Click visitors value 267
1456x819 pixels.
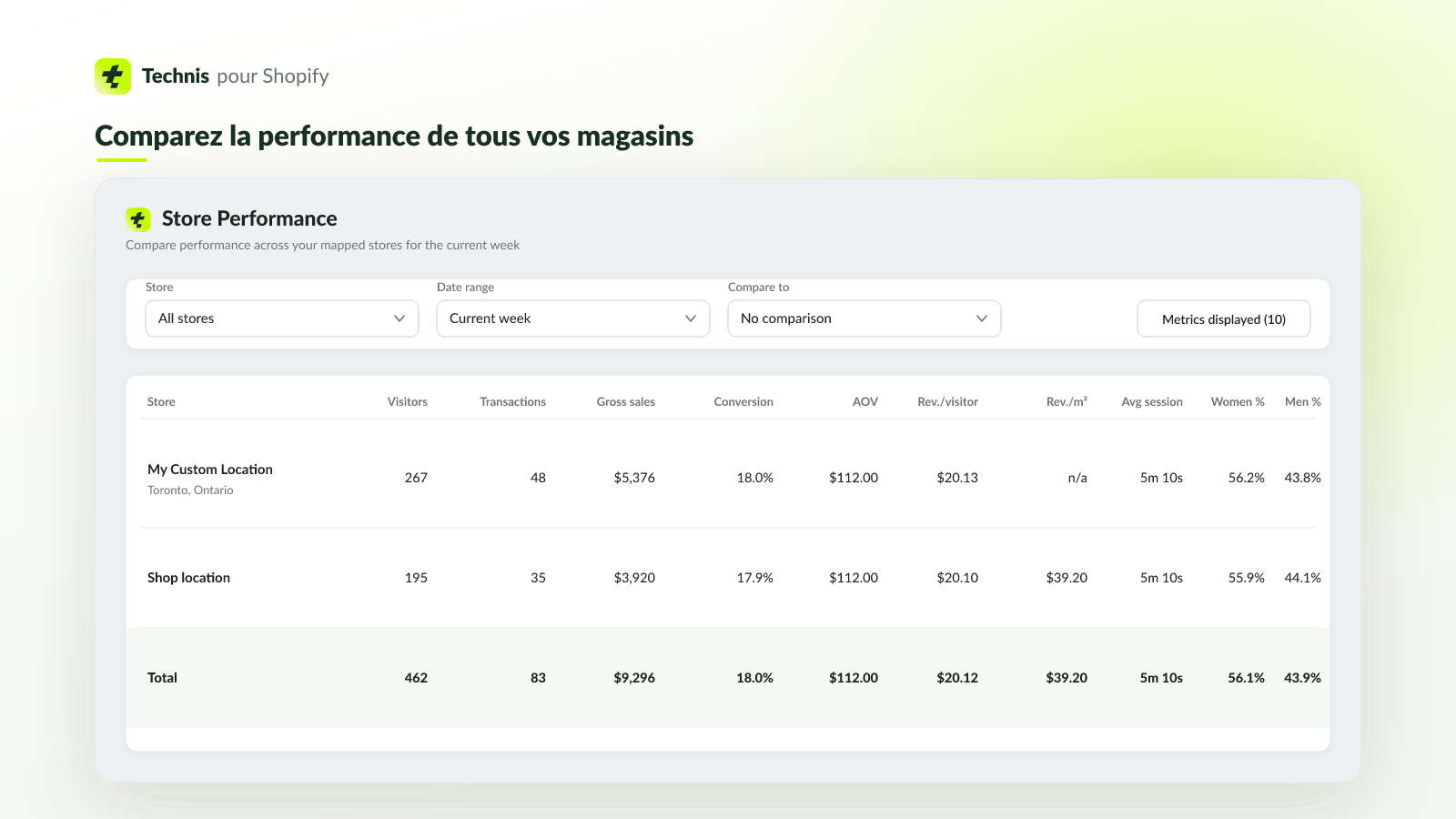pos(416,478)
